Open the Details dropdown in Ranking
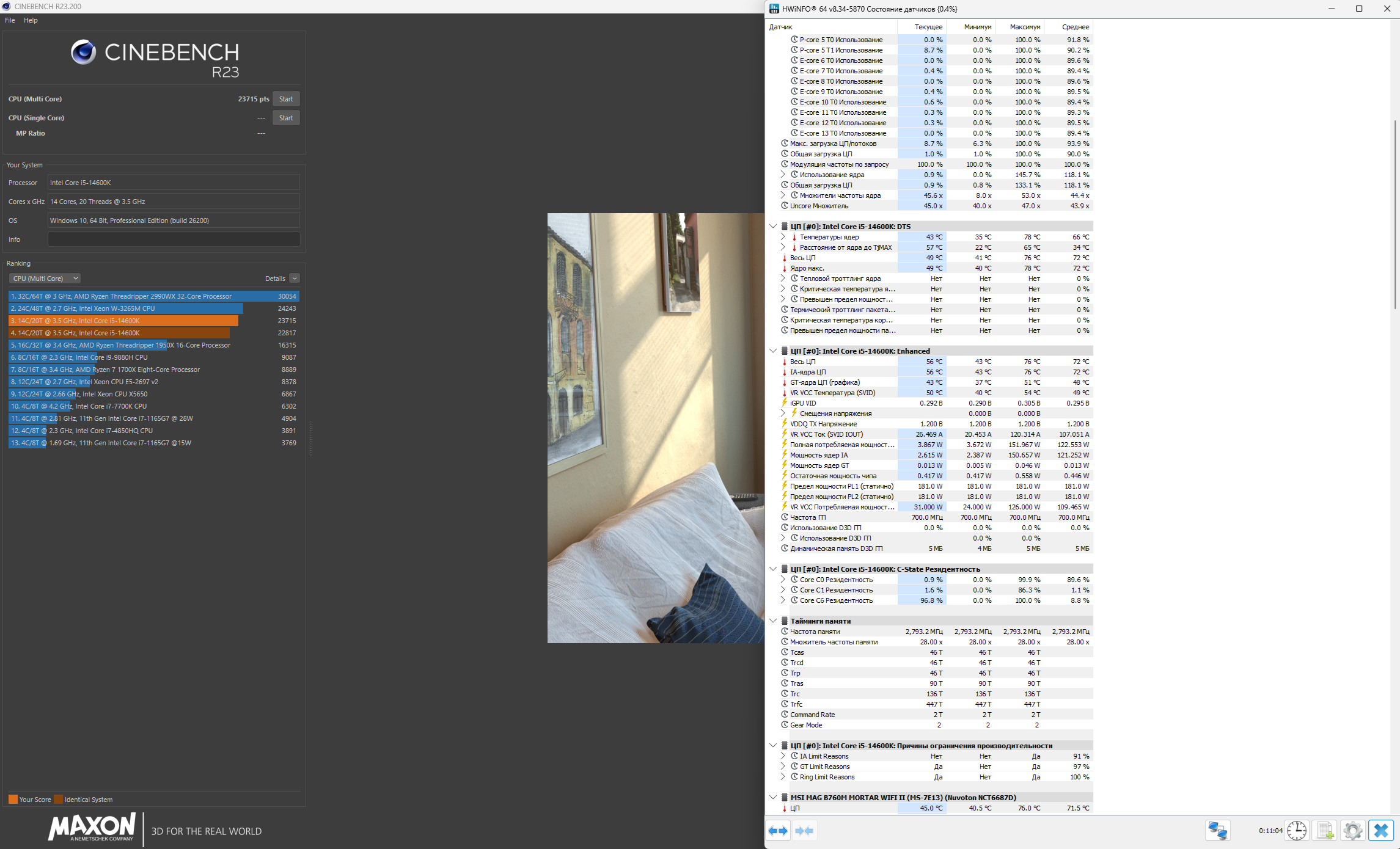This screenshot has height=849, width=1400. (x=295, y=279)
